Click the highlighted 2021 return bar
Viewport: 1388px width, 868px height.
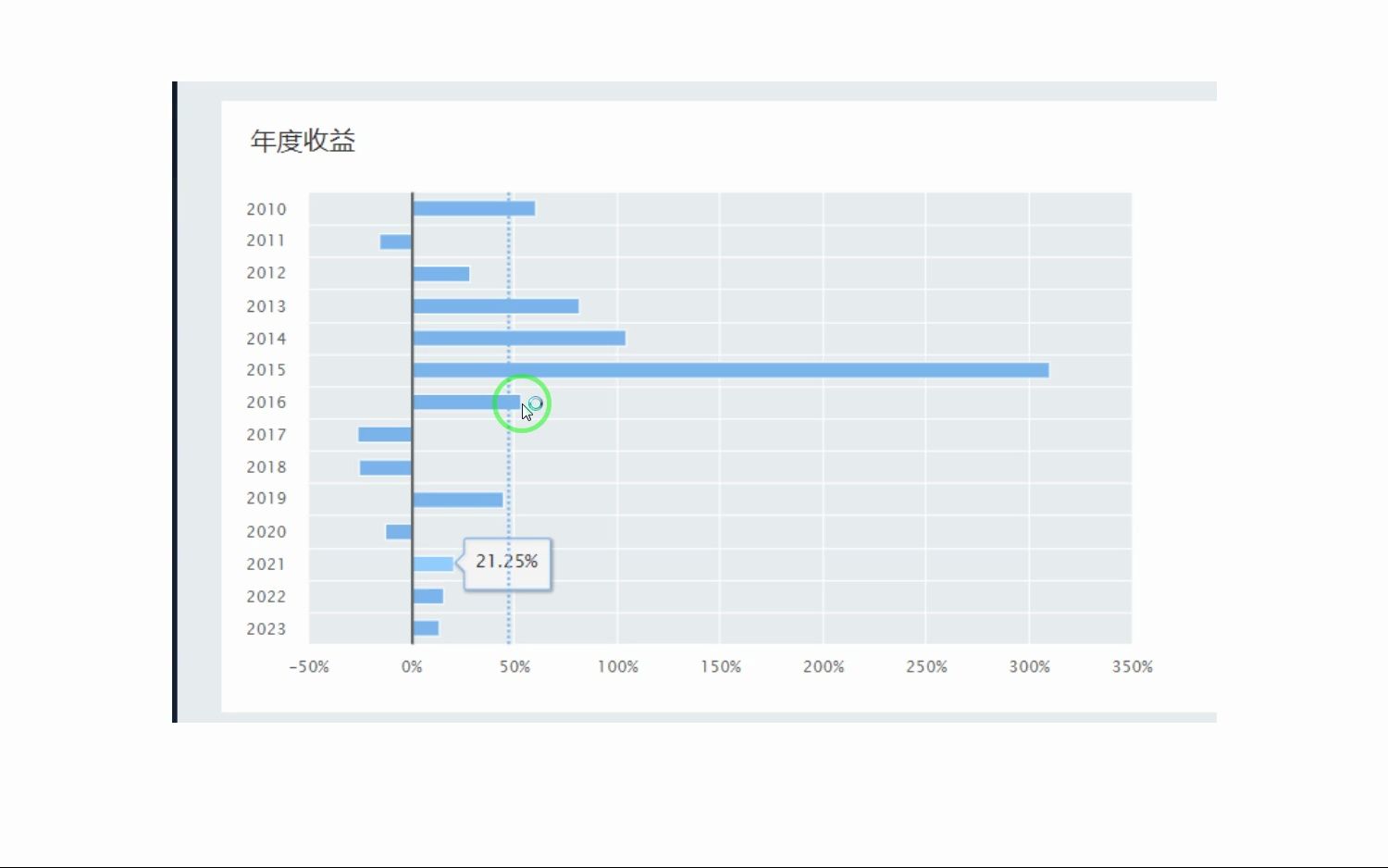pos(433,564)
